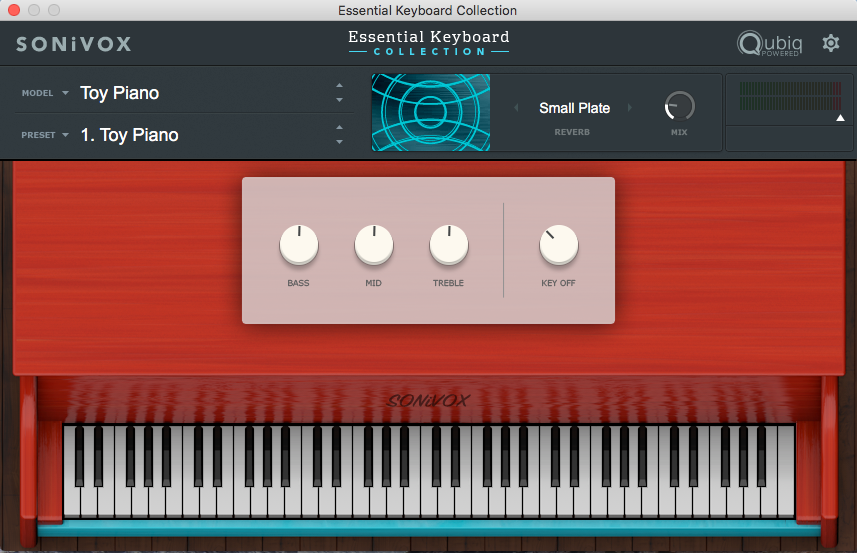Click the reverb MIX knob
Viewport: 857px width, 553px height.
point(679,106)
